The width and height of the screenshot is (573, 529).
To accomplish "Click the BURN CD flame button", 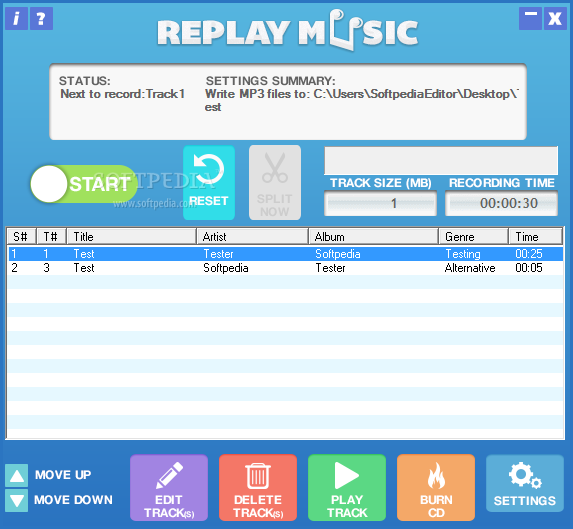I will (x=436, y=488).
